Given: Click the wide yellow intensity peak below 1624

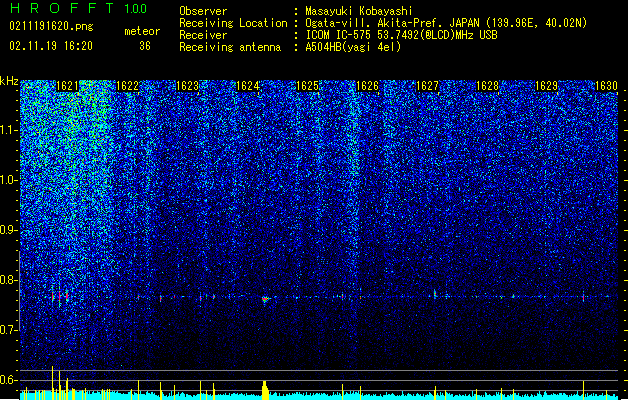Looking at the screenshot, I should pos(265,390).
